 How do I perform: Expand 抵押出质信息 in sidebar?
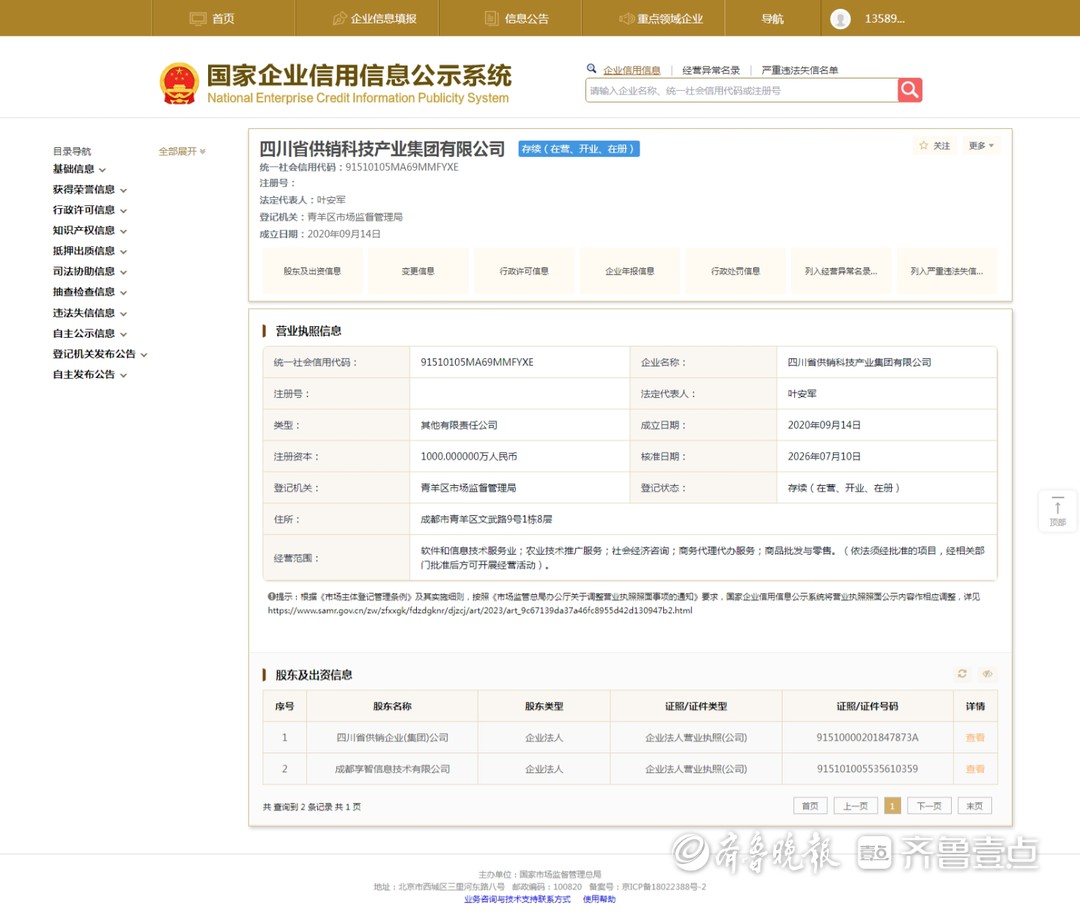(90, 251)
